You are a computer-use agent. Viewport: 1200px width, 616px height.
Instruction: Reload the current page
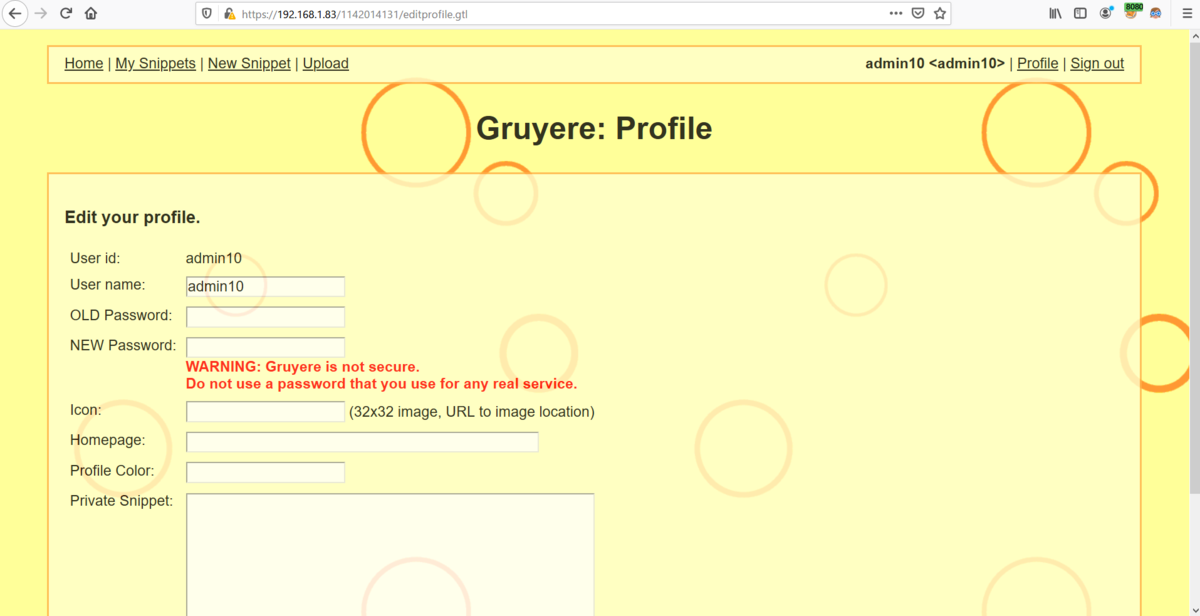click(66, 14)
